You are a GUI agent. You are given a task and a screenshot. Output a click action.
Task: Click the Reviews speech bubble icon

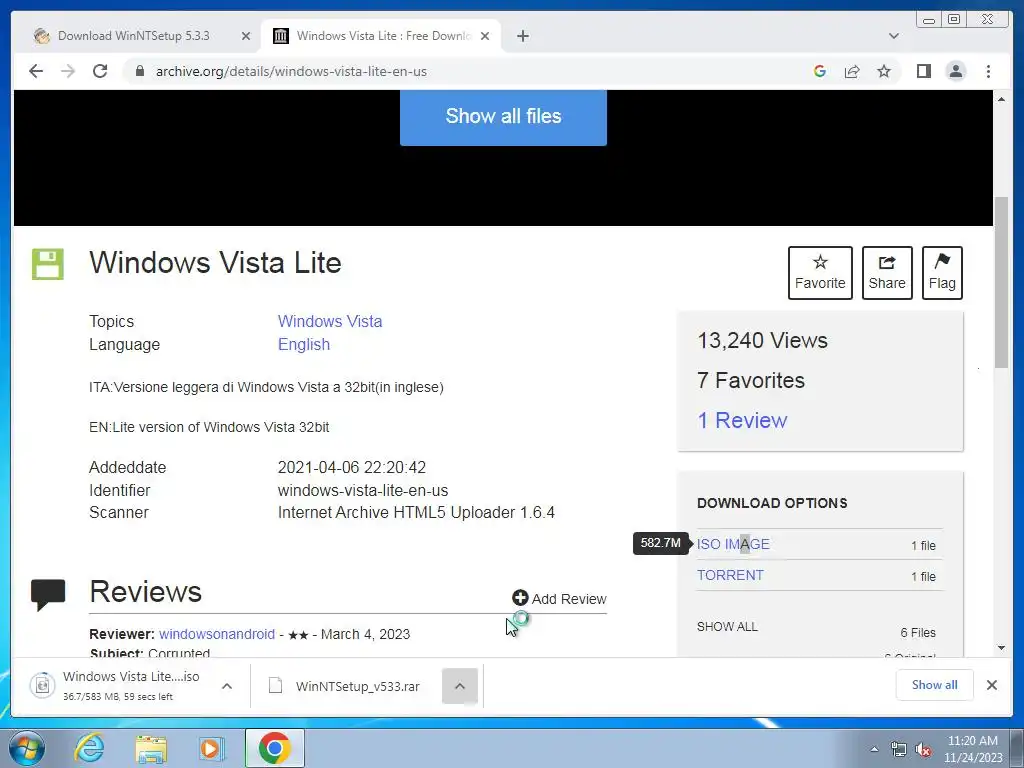click(48, 594)
